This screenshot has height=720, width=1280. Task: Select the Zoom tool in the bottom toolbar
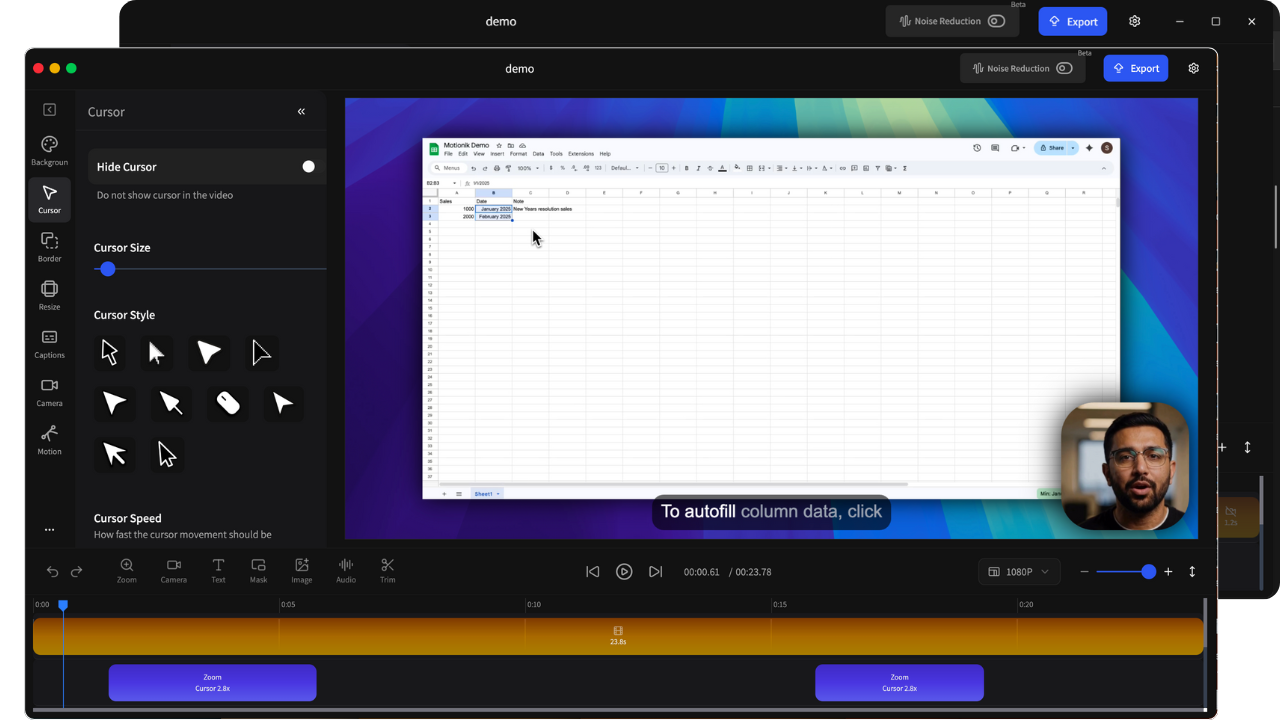(x=127, y=570)
